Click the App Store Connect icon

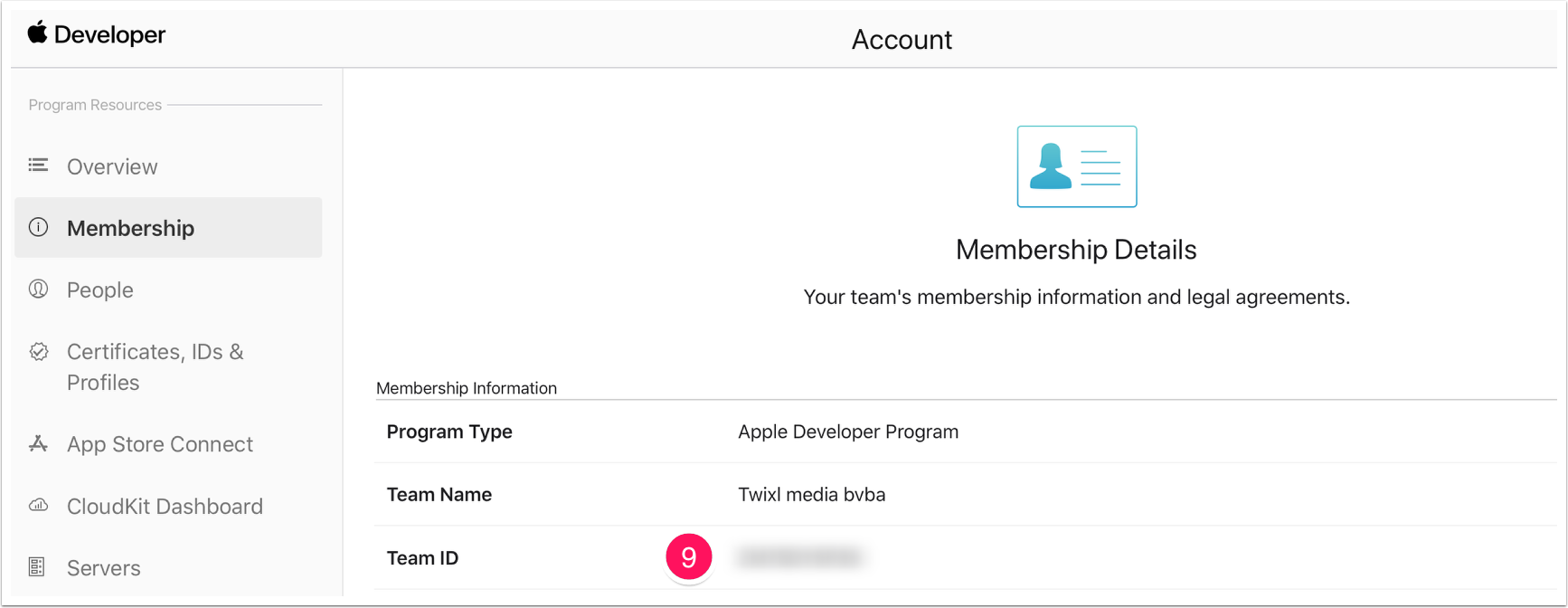coord(38,443)
